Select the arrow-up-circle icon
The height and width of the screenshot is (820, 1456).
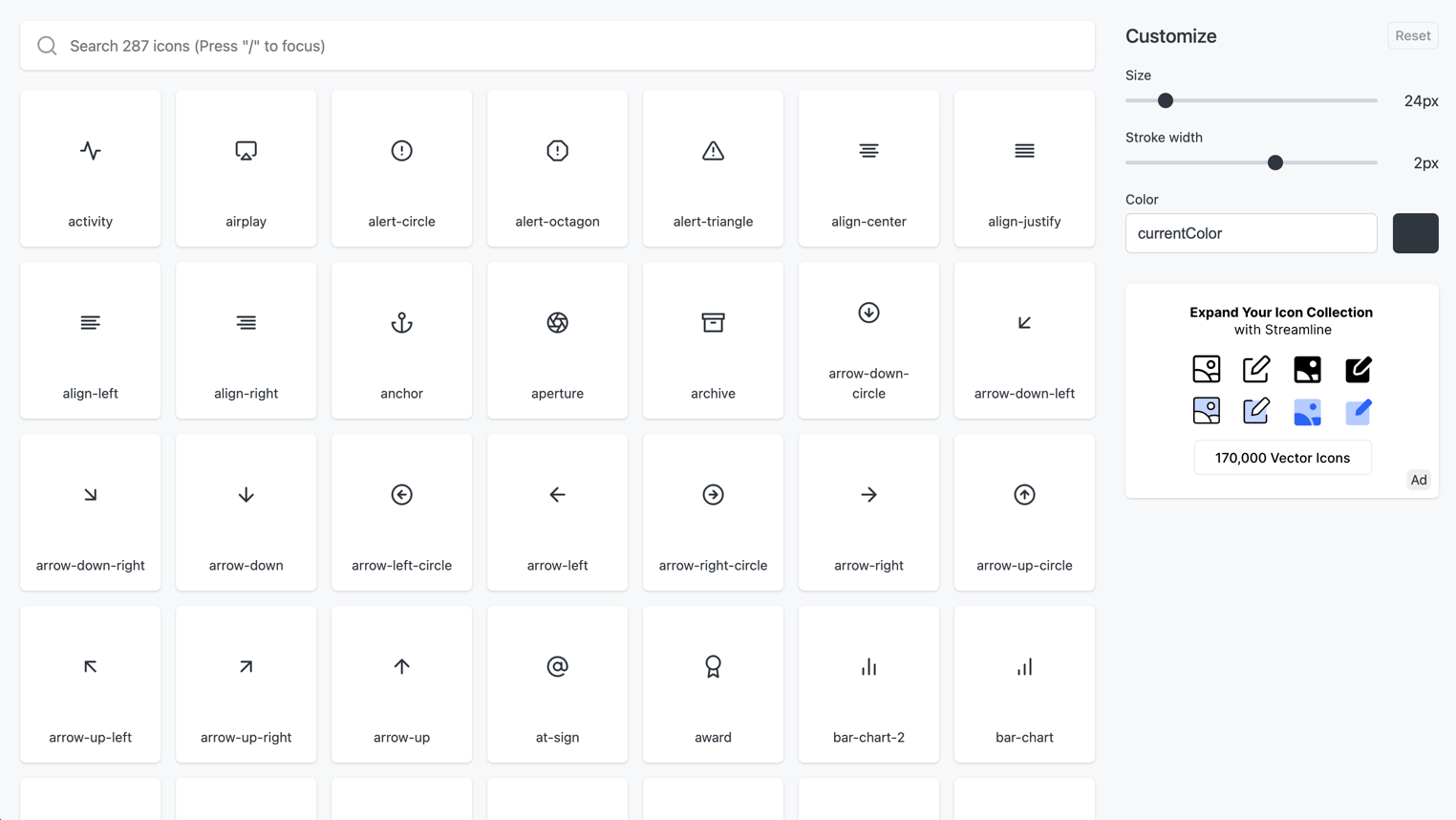coord(1024,512)
